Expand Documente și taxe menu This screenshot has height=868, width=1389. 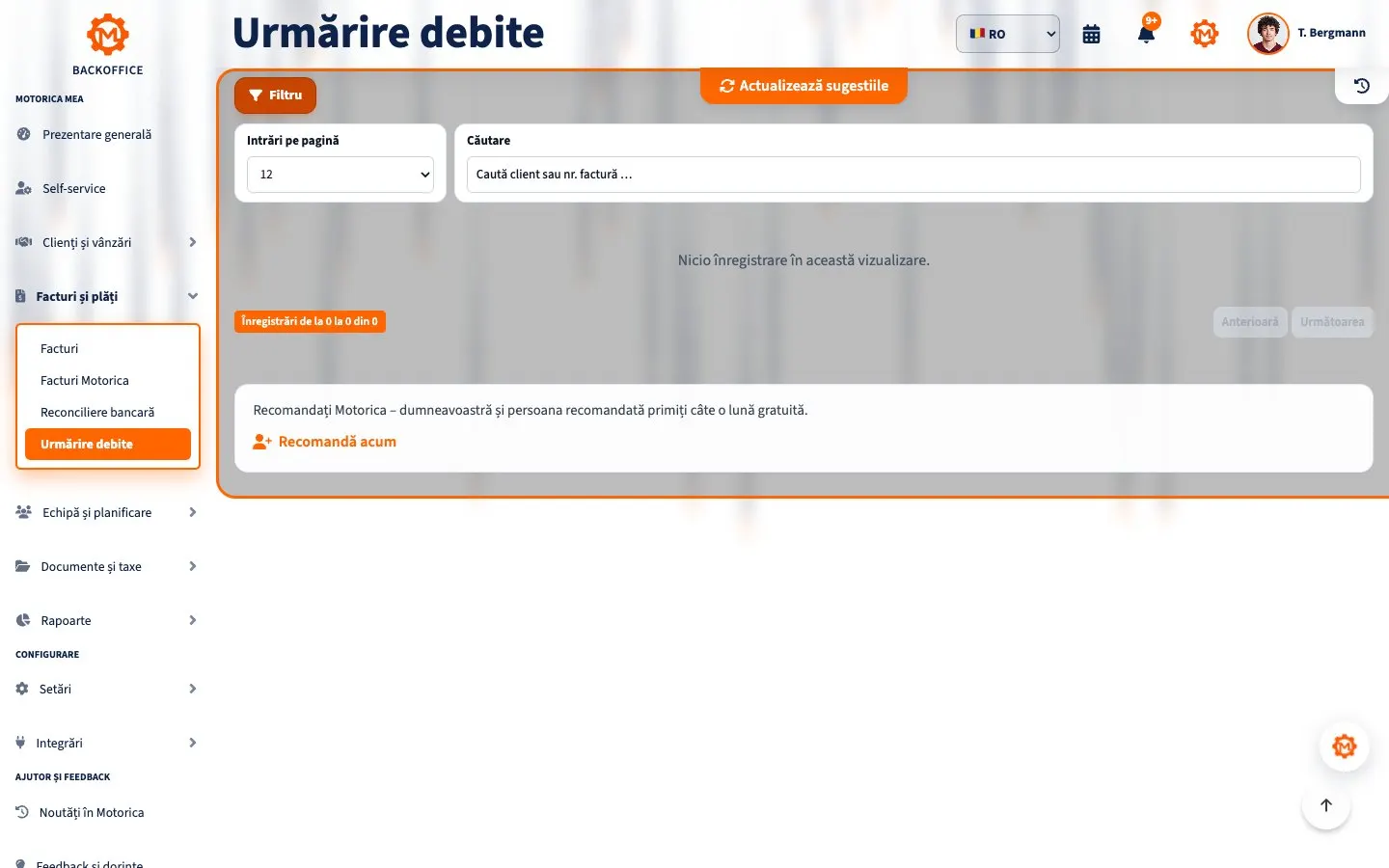tap(106, 567)
